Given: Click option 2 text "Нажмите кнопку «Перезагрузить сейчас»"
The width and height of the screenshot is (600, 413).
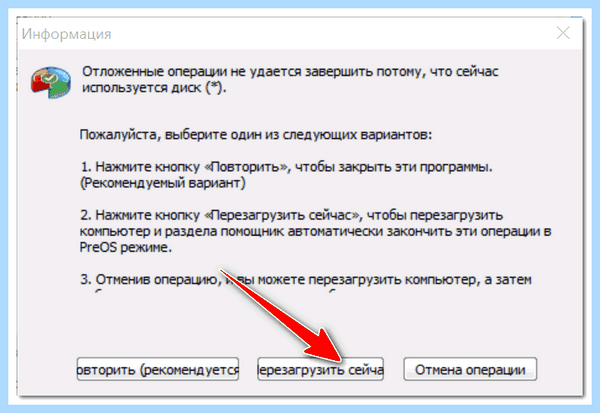Looking at the screenshot, I should pos(228,215).
